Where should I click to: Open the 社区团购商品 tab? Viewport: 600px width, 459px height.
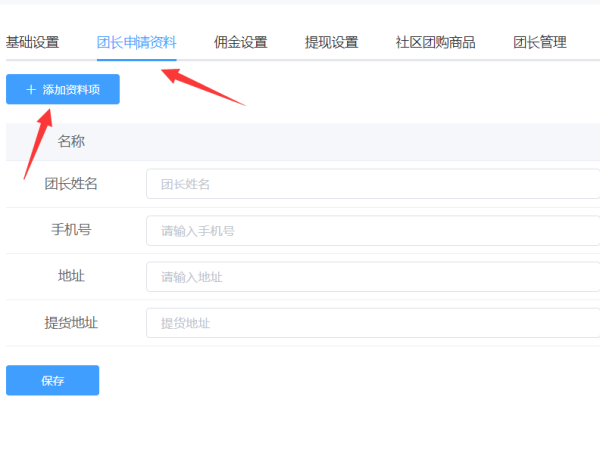coord(435,43)
